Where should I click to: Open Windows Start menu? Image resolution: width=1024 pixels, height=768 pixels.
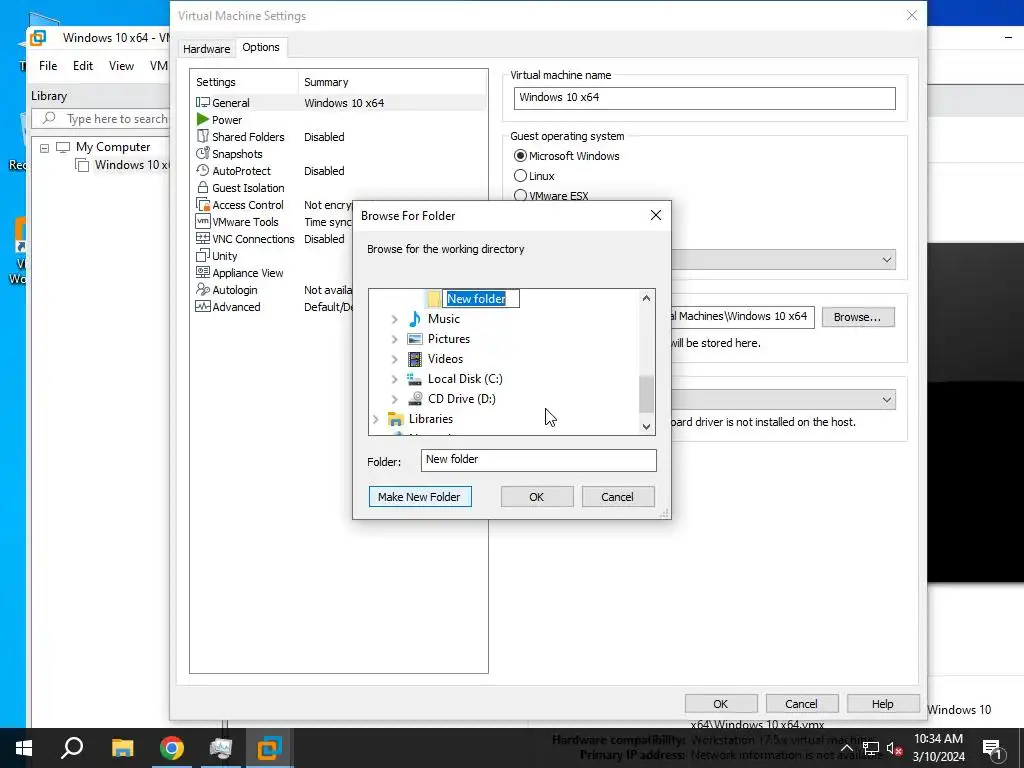pyautogui.click(x=24, y=748)
